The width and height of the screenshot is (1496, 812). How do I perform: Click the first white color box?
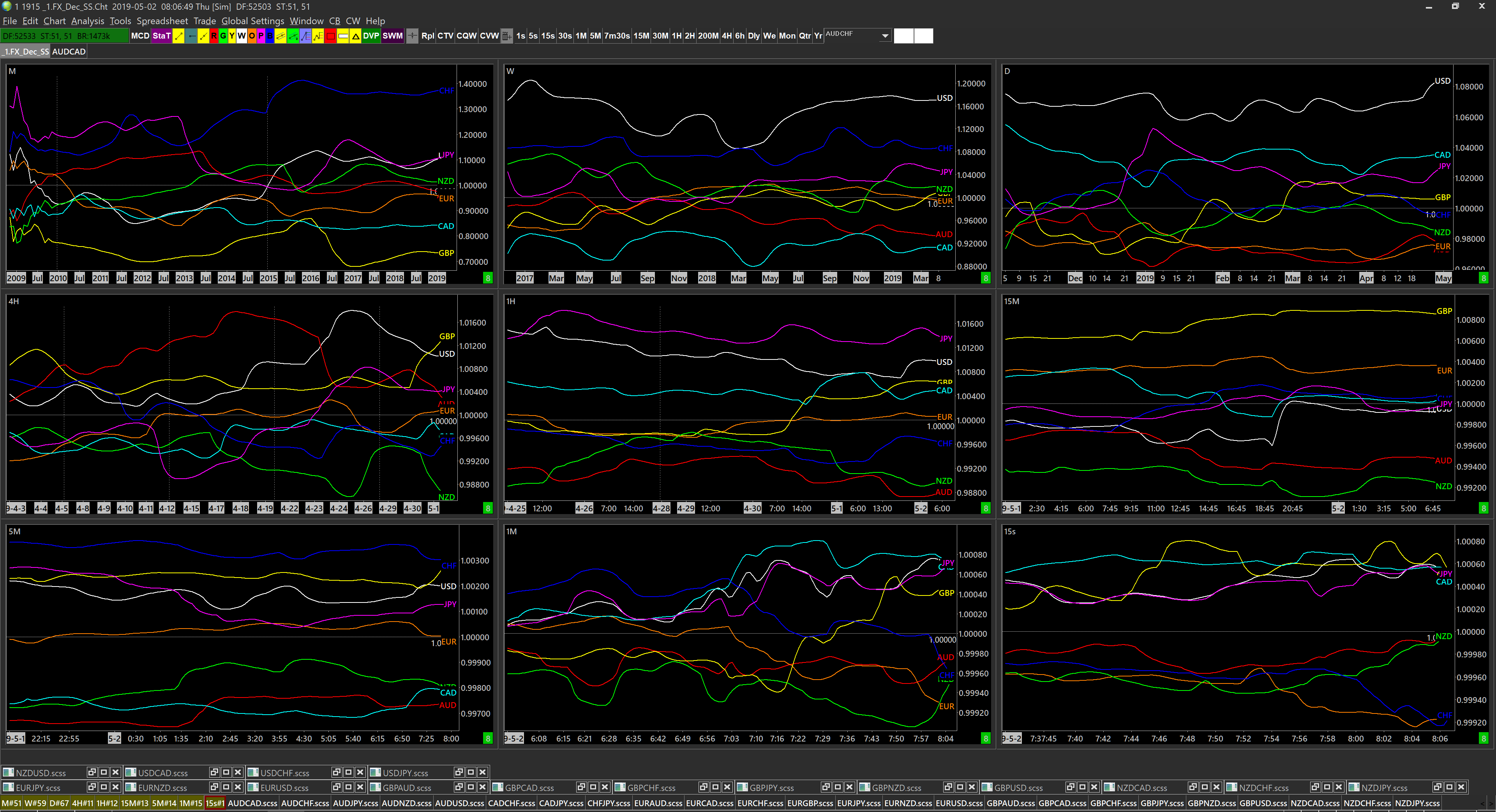pos(903,36)
